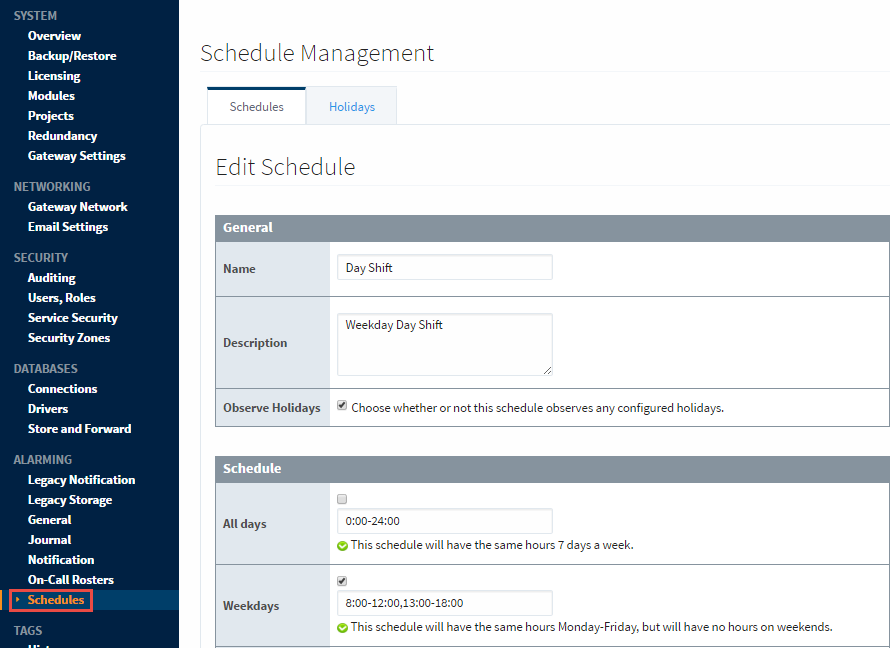
Task: Edit the Weekdays time range field
Action: coord(444,602)
